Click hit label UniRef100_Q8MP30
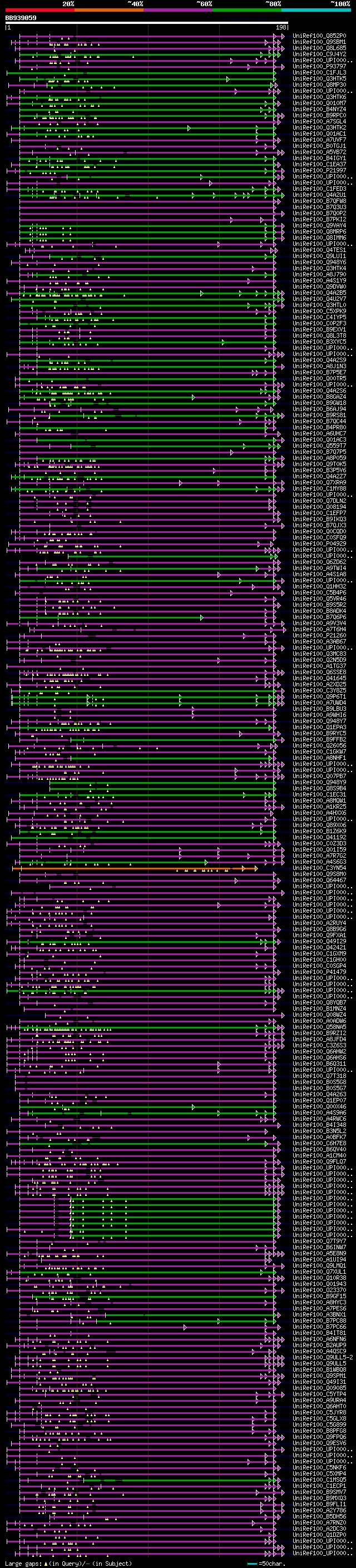This screenshot has height=1568, width=356. click(x=319, y=85)
